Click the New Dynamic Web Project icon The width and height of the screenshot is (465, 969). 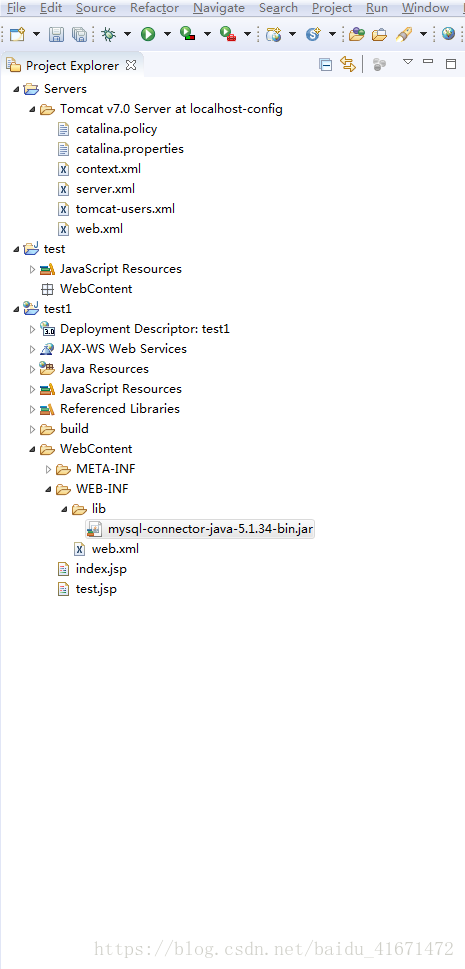tap(273, 34)
